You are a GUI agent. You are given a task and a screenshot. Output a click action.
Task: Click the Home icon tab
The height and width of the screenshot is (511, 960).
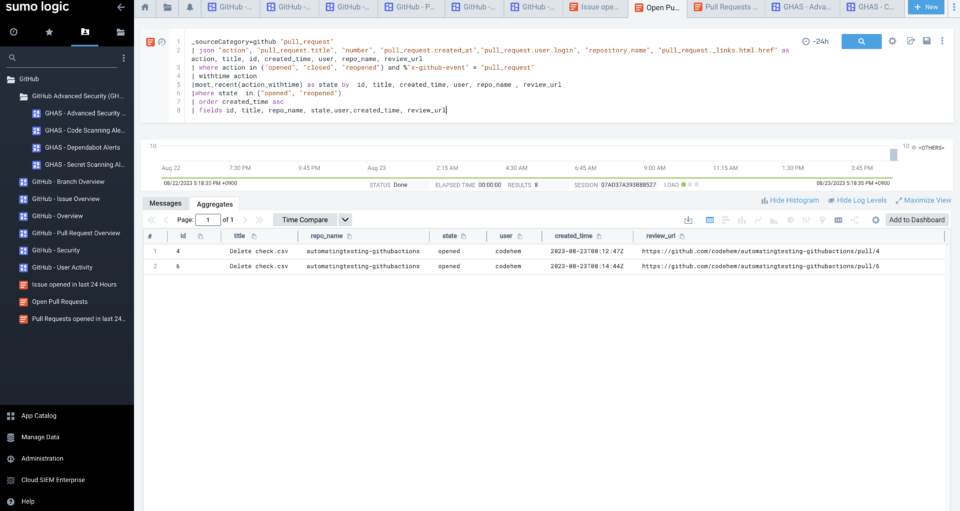tap(145, 7)
